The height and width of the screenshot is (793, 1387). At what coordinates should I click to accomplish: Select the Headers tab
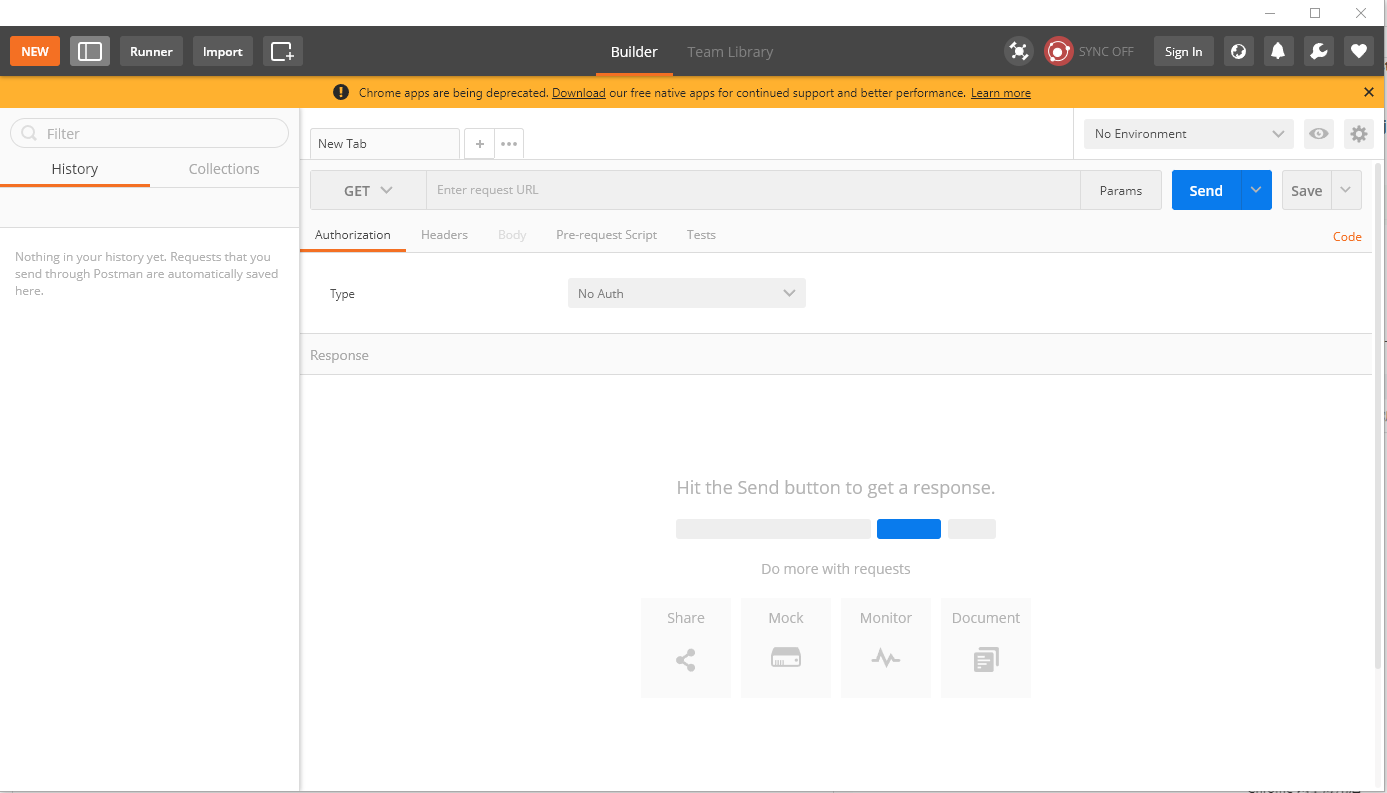pyautogui.click(x=444, y=235)
